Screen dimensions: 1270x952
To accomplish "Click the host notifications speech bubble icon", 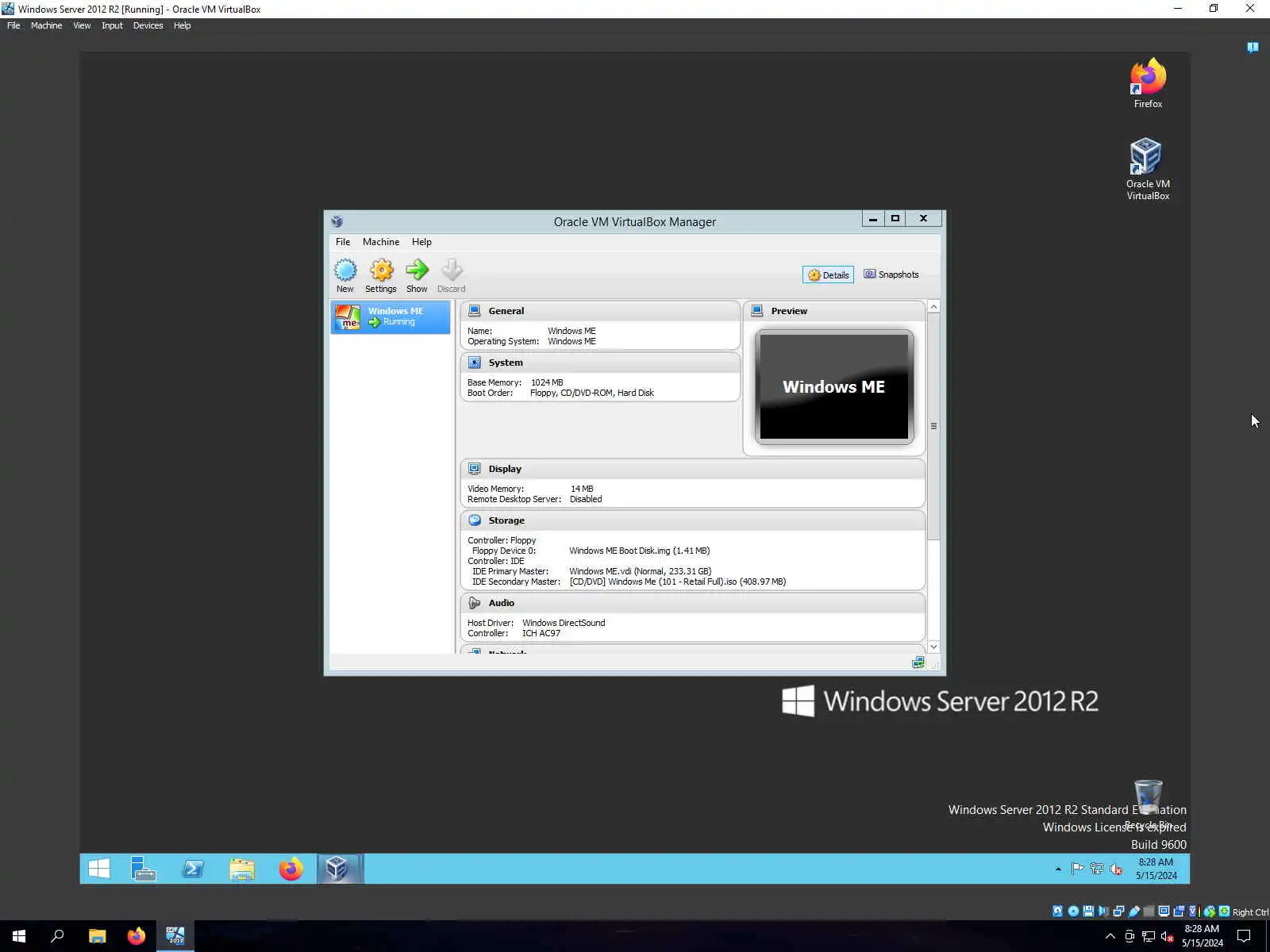I will click(x=1244, y=936).
